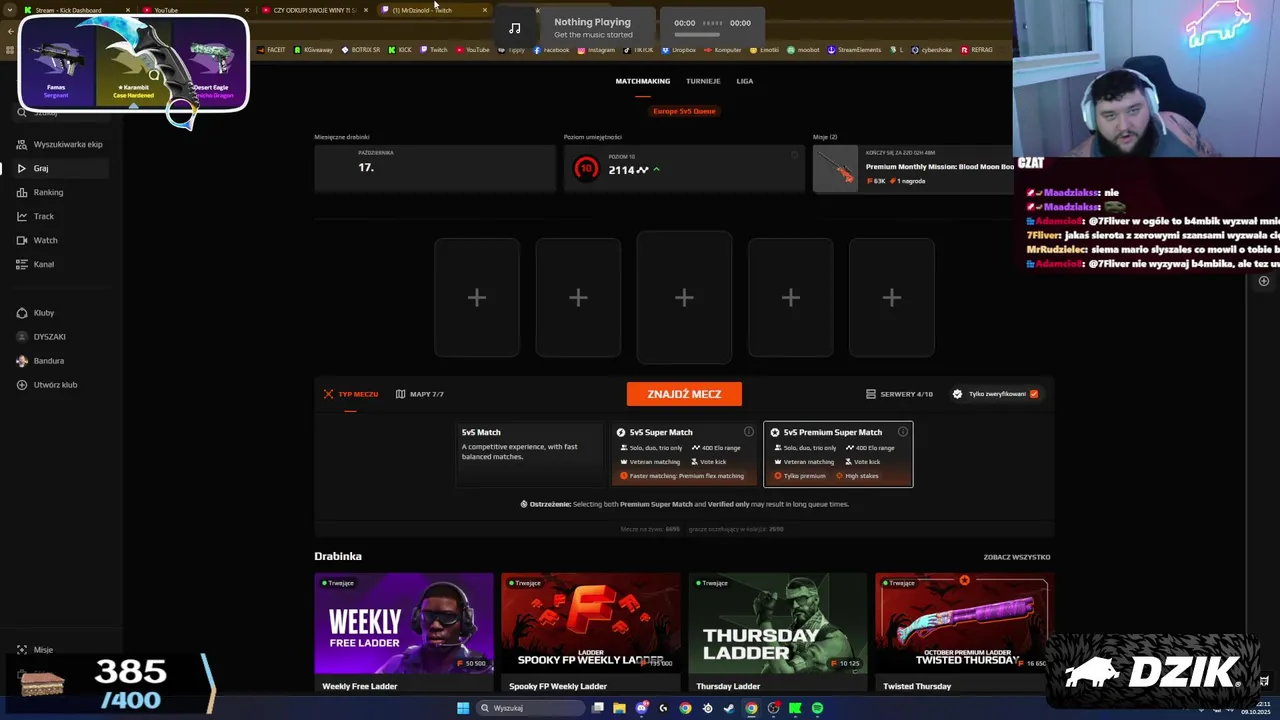Toggle Tylko zweryfikowani checkbox
Screen dimensions: 1280x720
[1034, 394]
